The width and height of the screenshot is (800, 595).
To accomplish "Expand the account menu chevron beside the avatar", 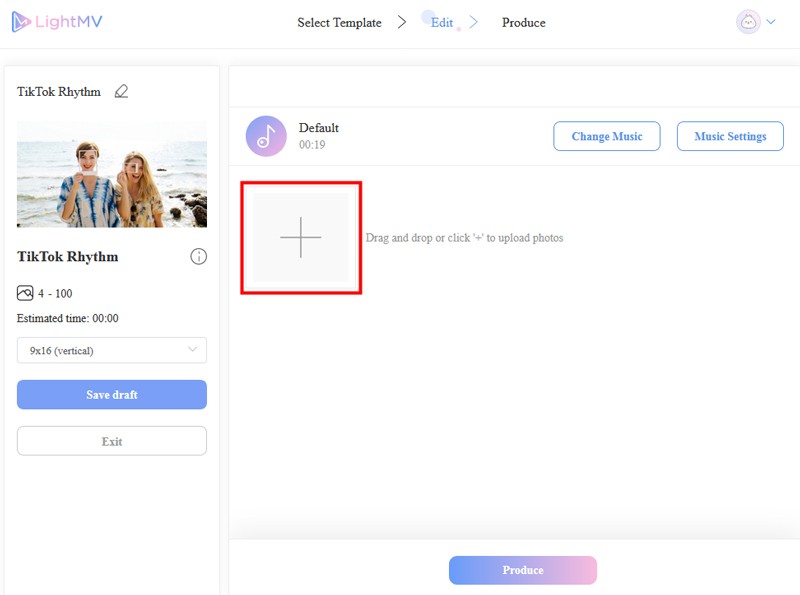I will [x=772, y=21].
